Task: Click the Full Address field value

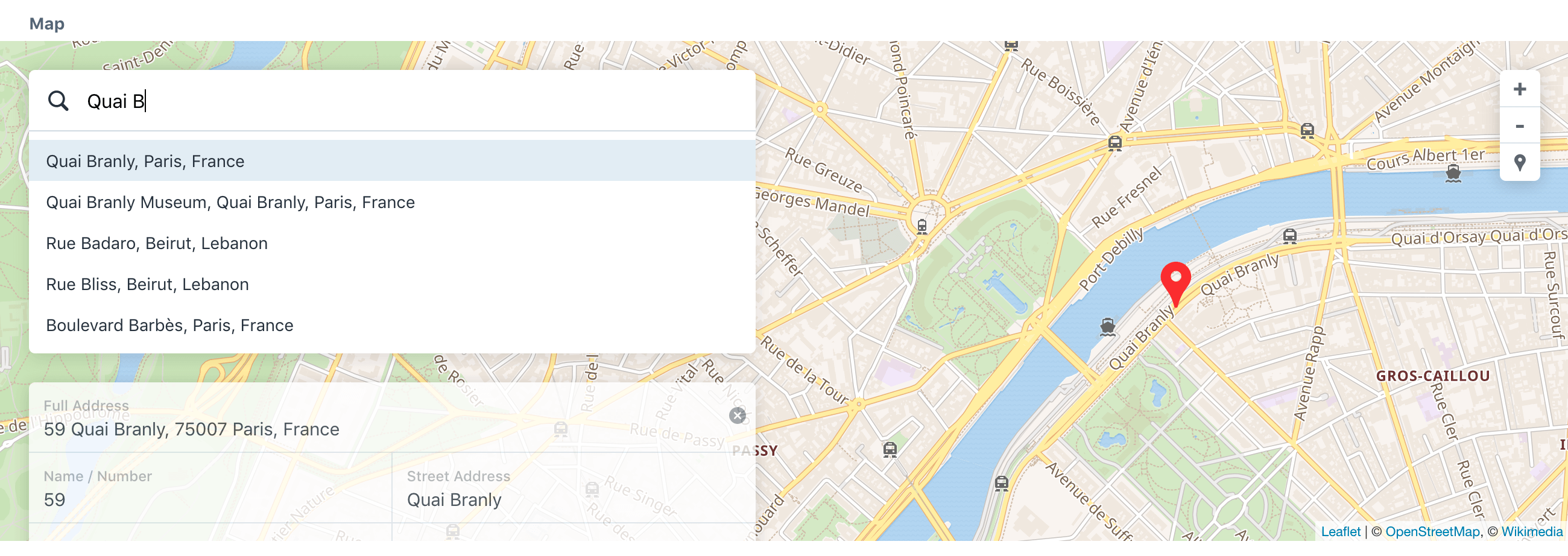Action: click(x=191, y=429)
